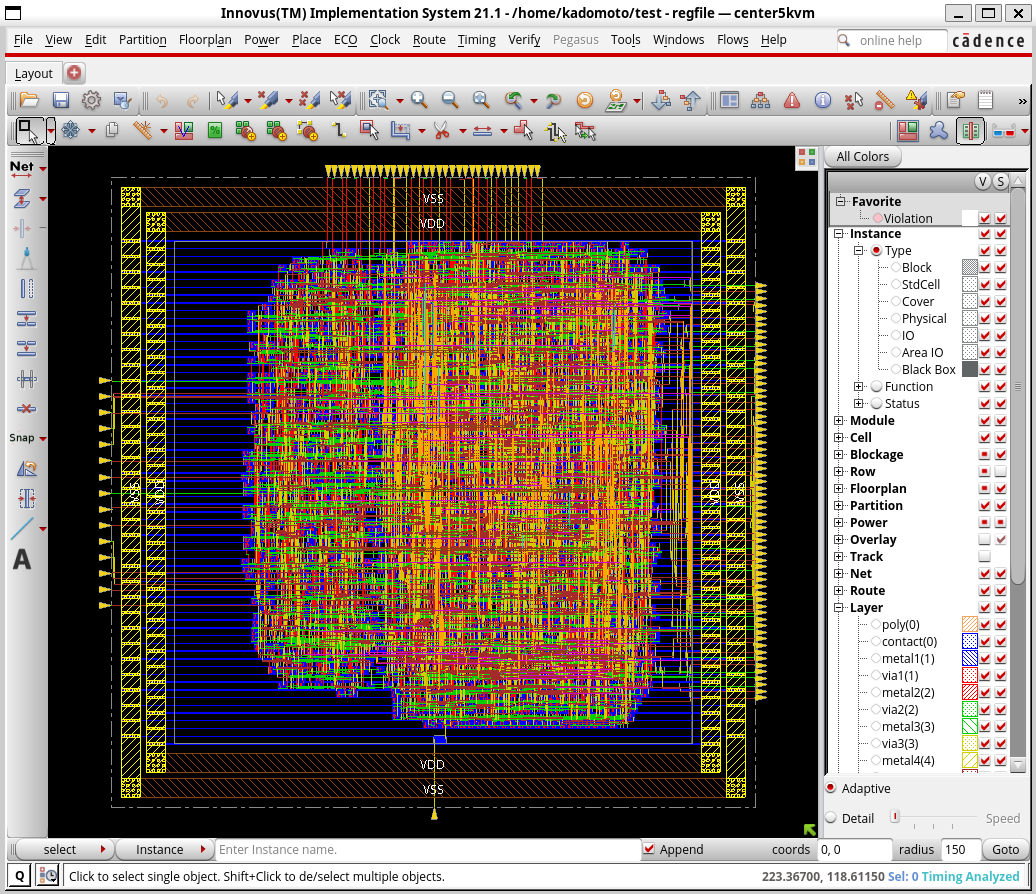The height and width of the screenshot is (894, 1036).
Task: Click the Goto button
Action: [x=1005, y=849]
